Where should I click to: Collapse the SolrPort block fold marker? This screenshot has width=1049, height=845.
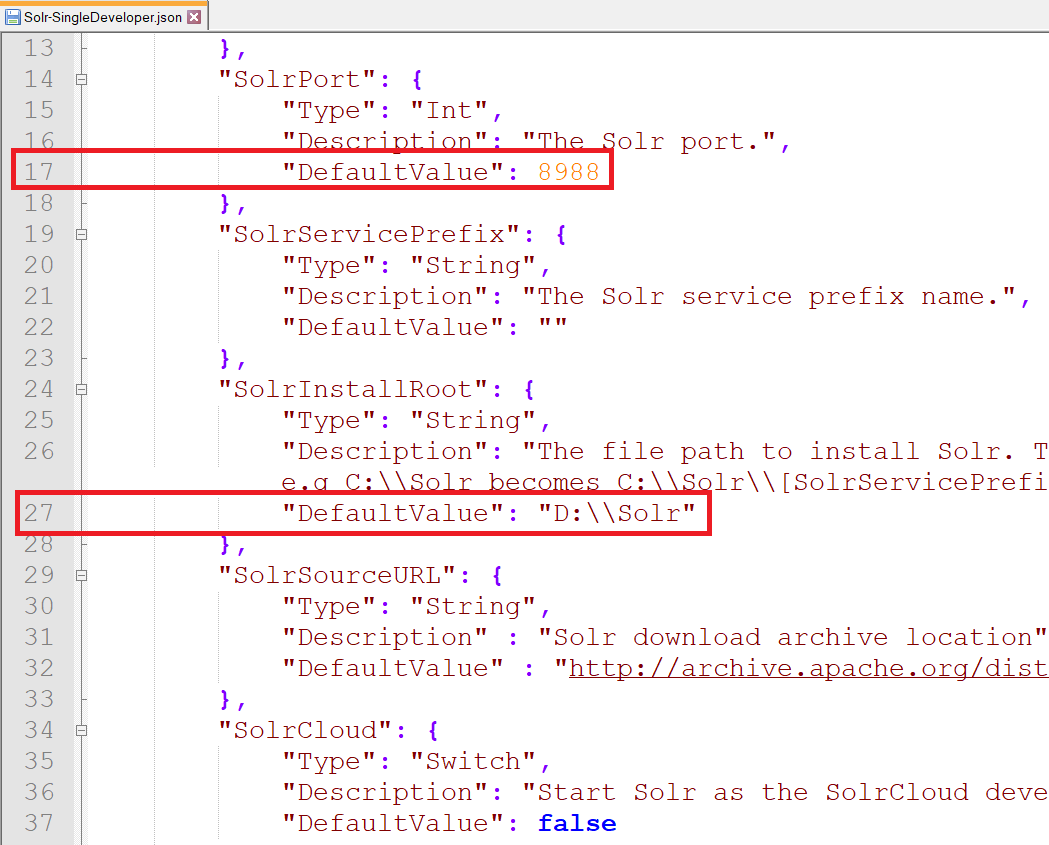(82, 80)
